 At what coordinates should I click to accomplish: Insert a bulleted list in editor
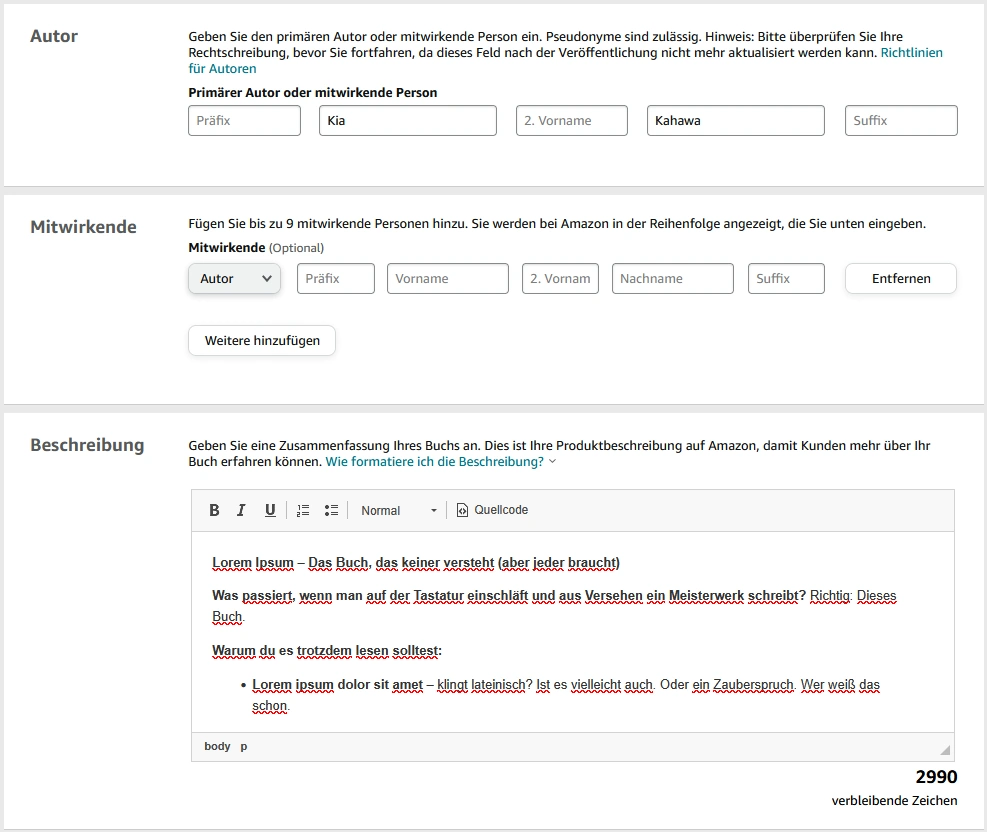[331, 510]
